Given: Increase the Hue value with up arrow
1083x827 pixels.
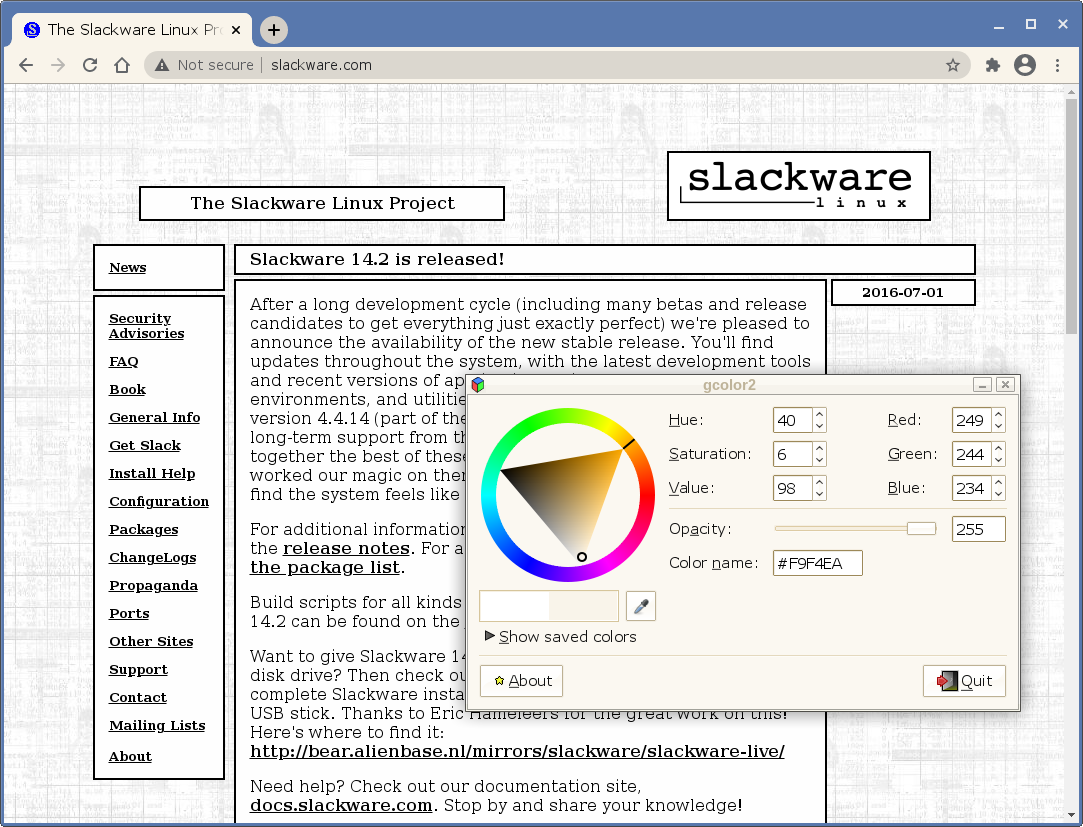Looking at the screenshot, I should 819,414.
